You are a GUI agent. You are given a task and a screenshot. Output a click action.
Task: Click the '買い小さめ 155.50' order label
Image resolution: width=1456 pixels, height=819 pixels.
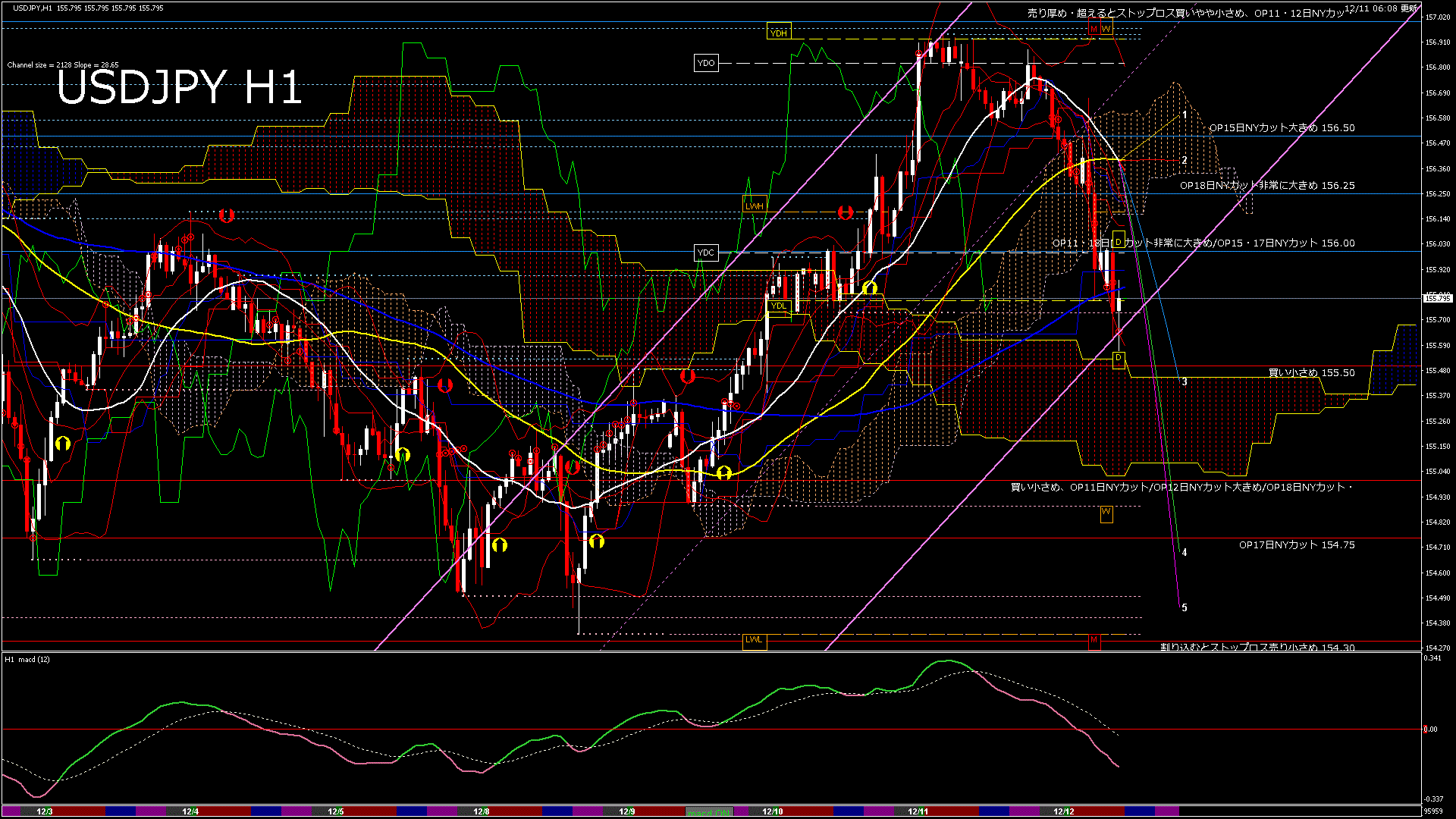pos(1311,373)
